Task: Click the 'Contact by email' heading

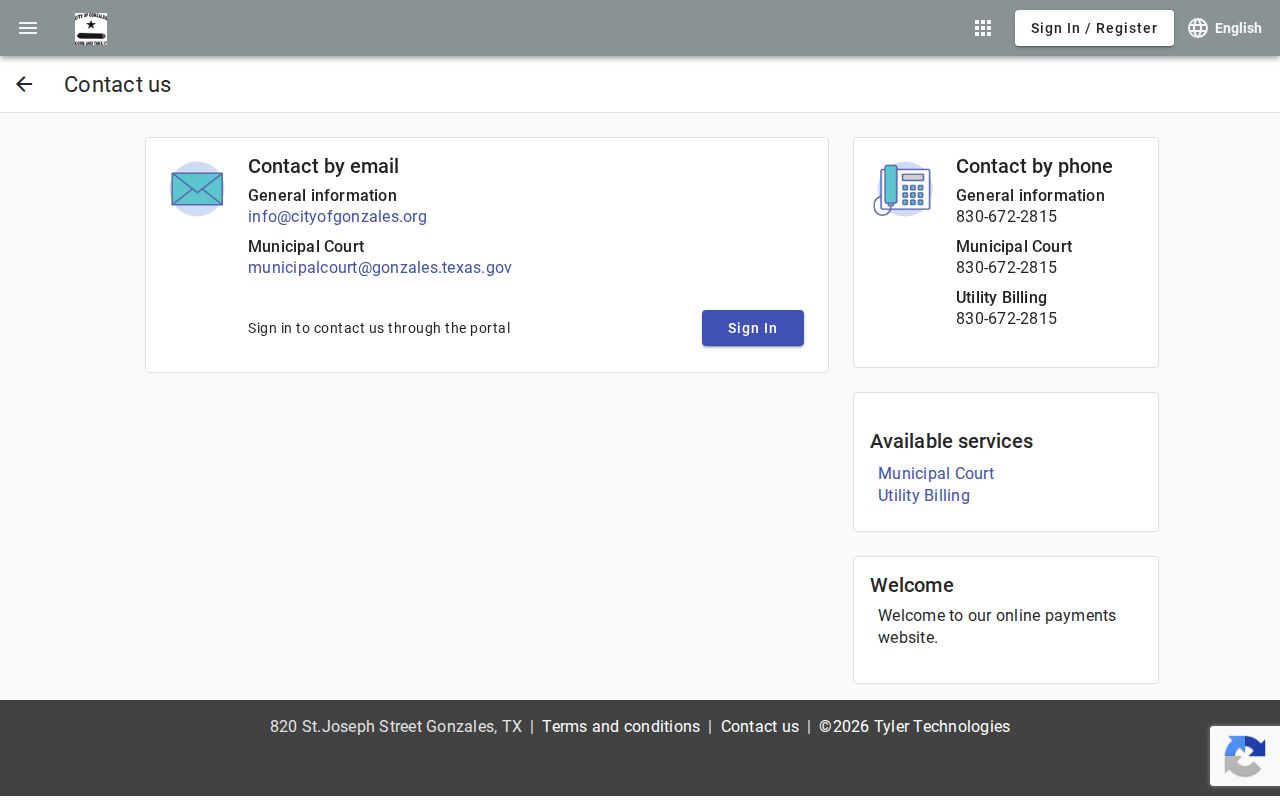Action: (323, 166)
